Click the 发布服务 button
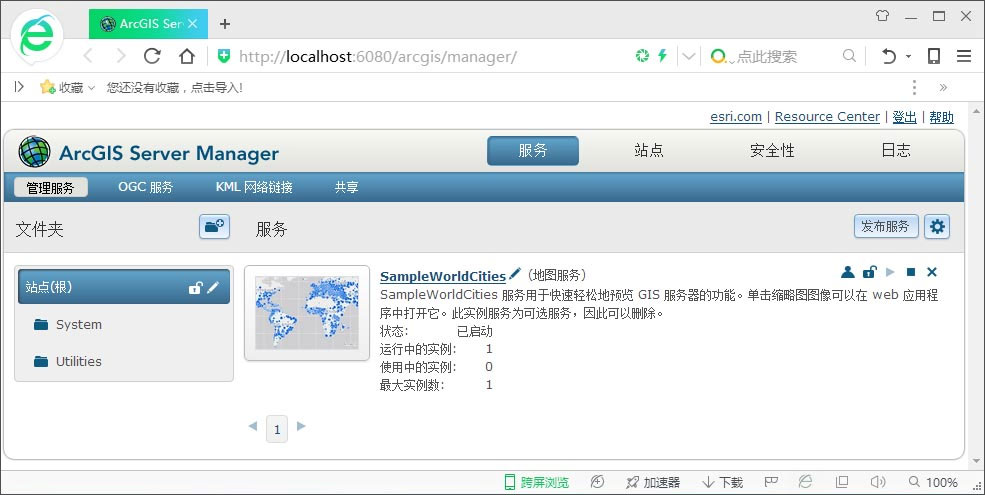Screen dimensions: 985x495 (x=886, y=227)
